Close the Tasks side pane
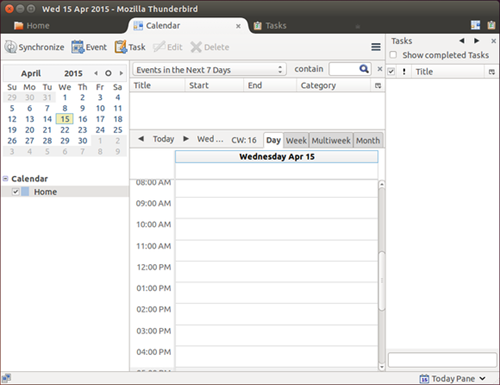 coord(493,41)
